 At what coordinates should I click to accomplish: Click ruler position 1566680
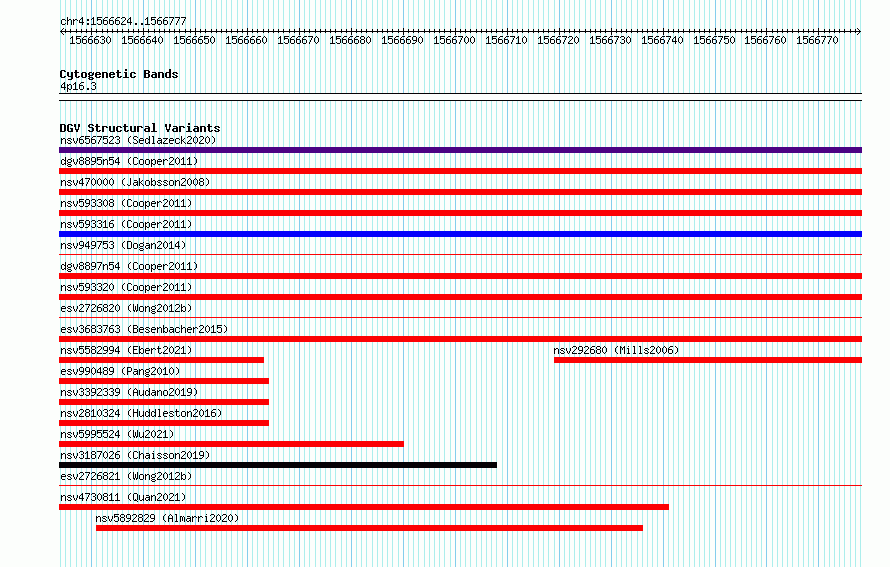point(350,40)
